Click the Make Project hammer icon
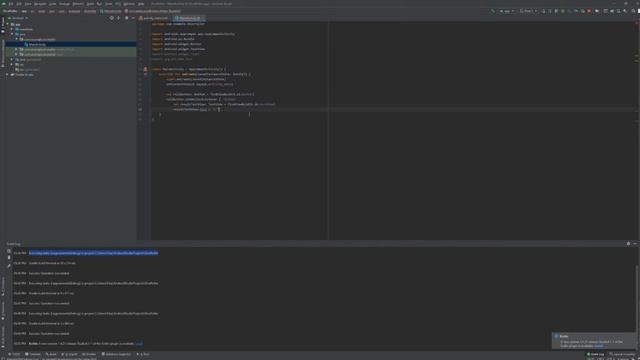640x360 pixels. pos(493,11)
